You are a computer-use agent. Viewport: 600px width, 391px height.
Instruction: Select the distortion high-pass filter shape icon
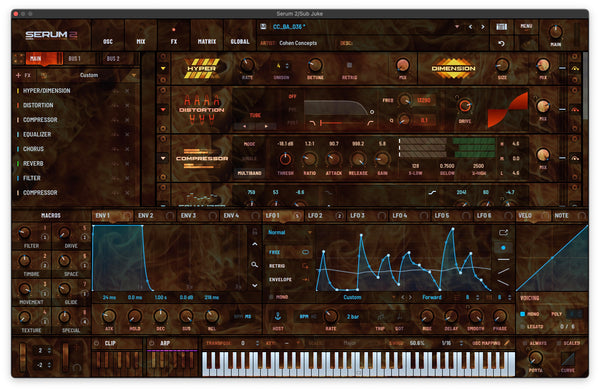[x=370, y=123]
